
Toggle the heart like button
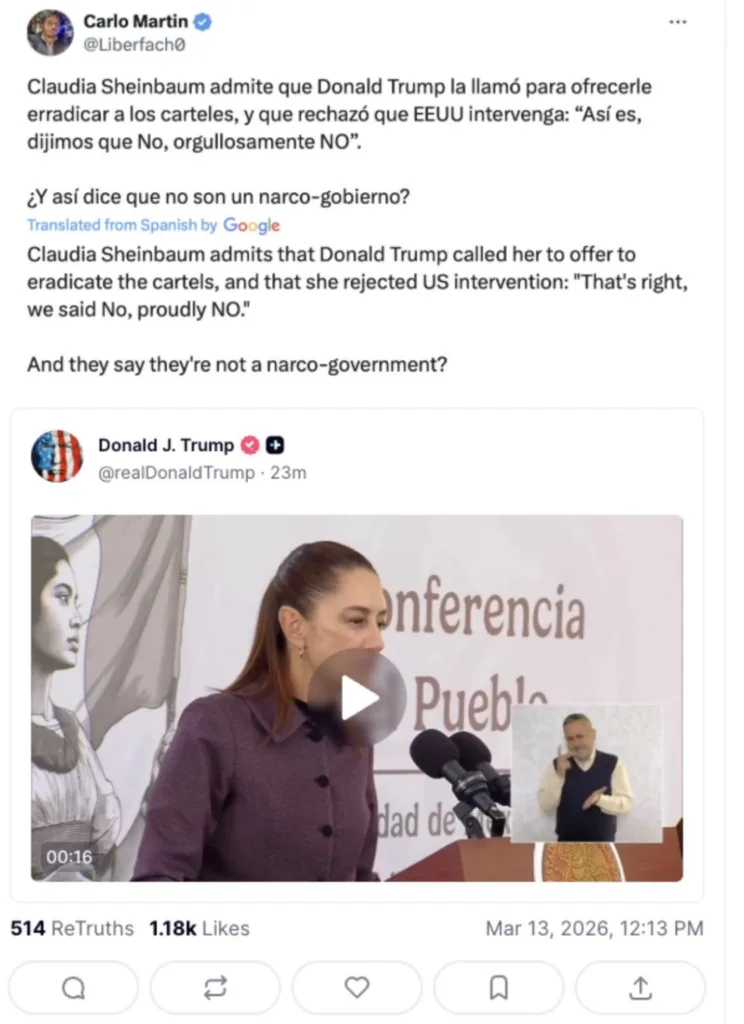click(x=357, y=988)
